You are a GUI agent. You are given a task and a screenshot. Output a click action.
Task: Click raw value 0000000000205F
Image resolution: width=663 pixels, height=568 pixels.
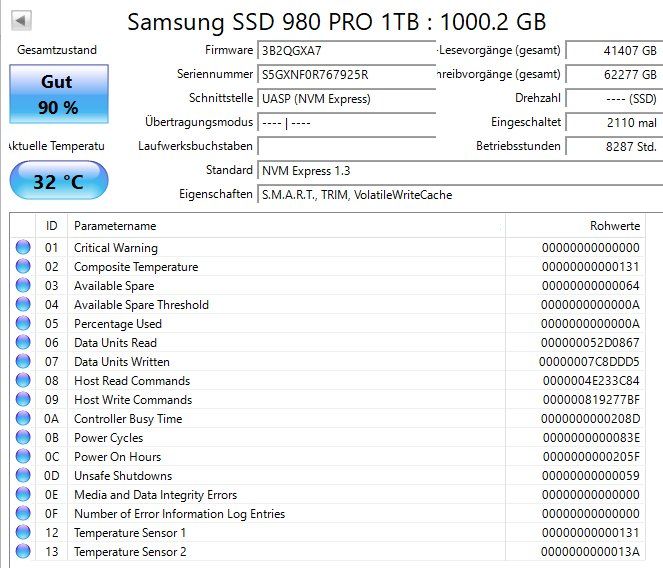(591, 457)
